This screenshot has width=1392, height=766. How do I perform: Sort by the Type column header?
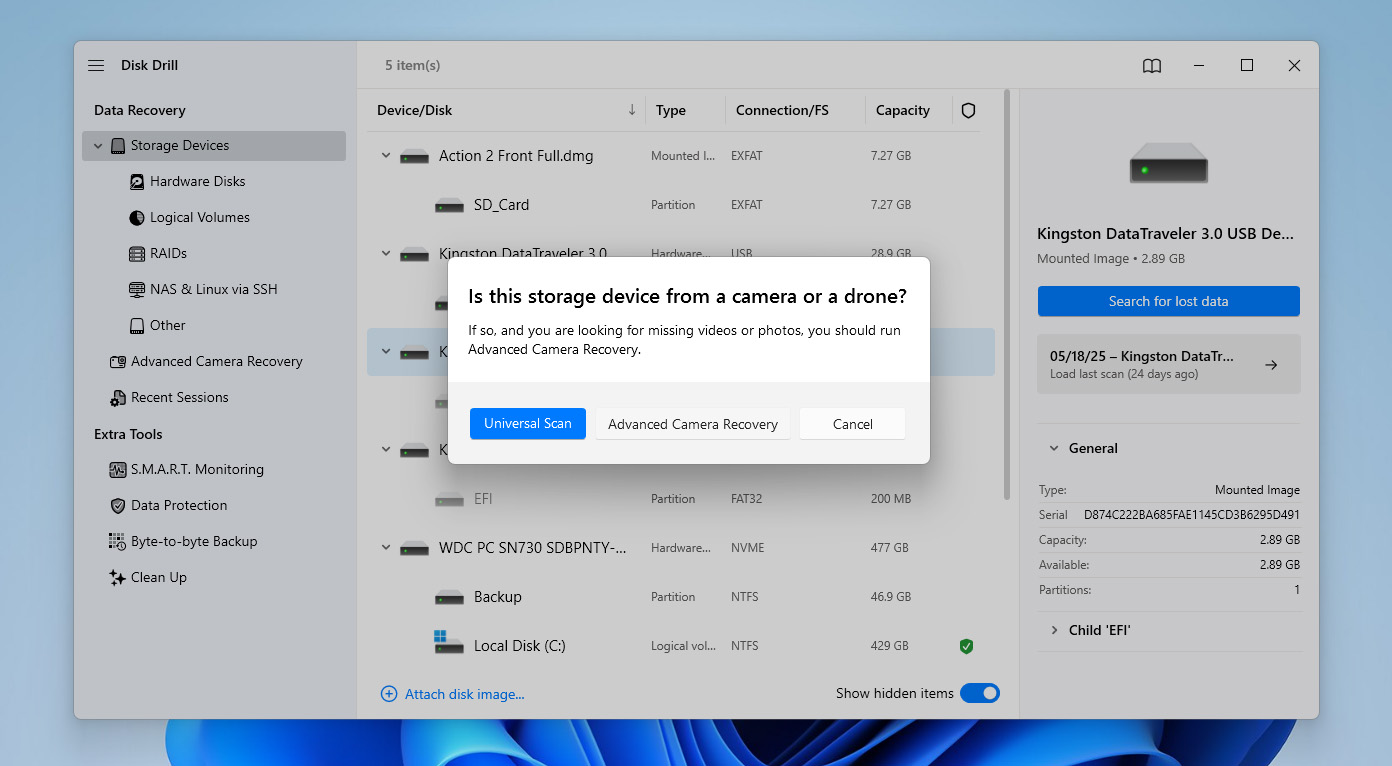[x=671, y=110]
